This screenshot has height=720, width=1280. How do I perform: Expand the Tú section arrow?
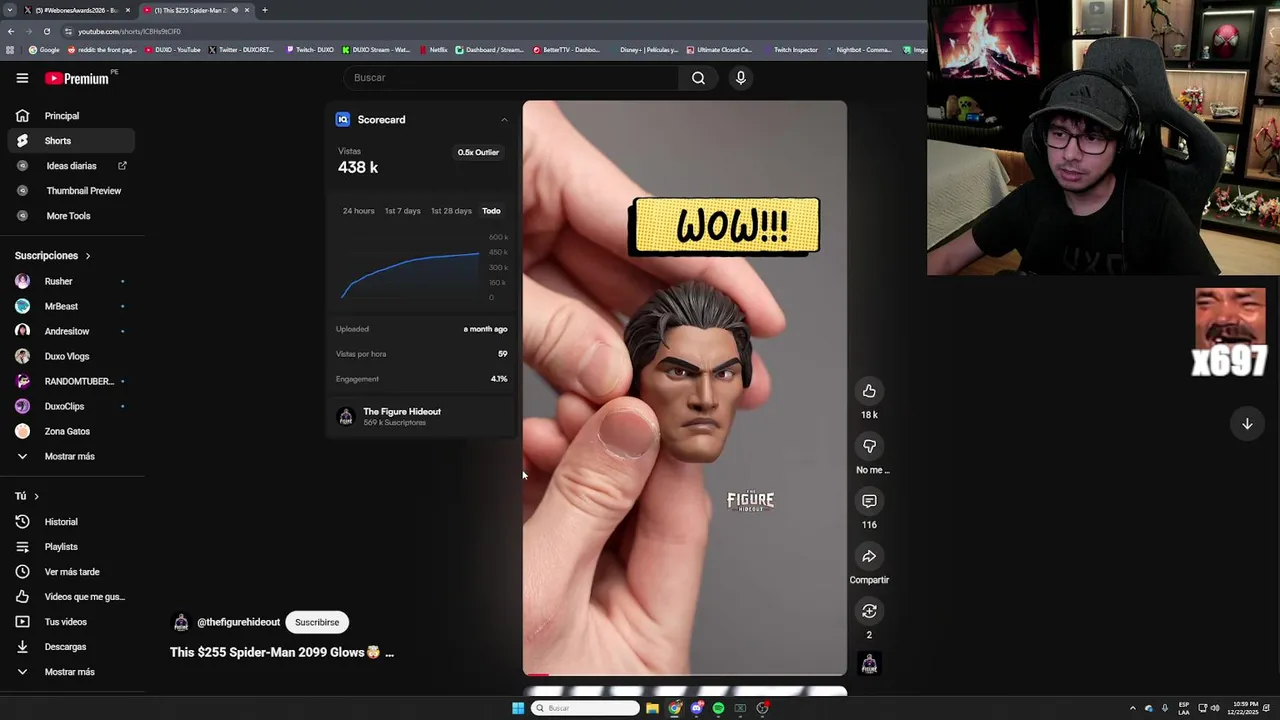point(36,496)
